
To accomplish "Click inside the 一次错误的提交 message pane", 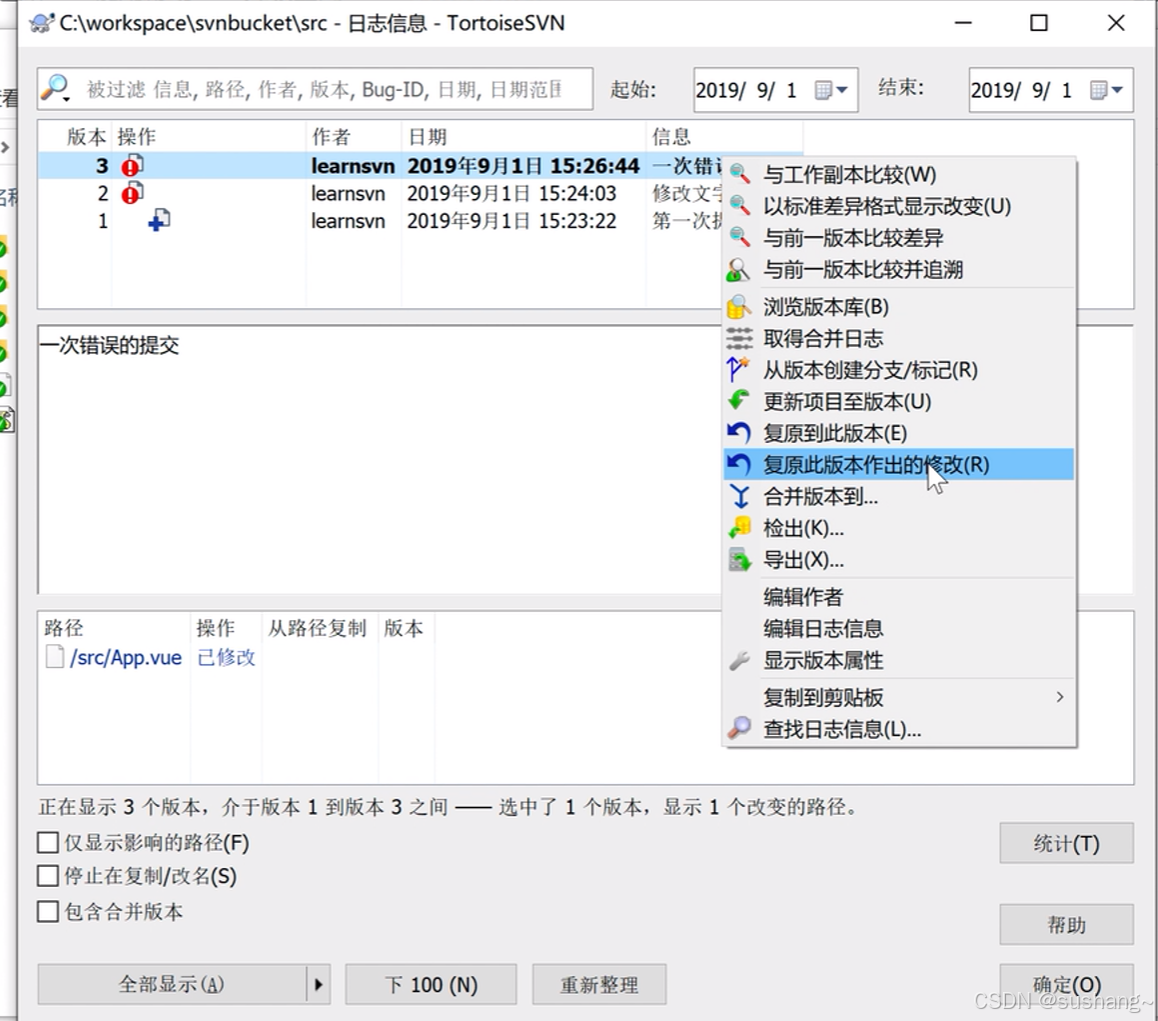I will point(380,458).
